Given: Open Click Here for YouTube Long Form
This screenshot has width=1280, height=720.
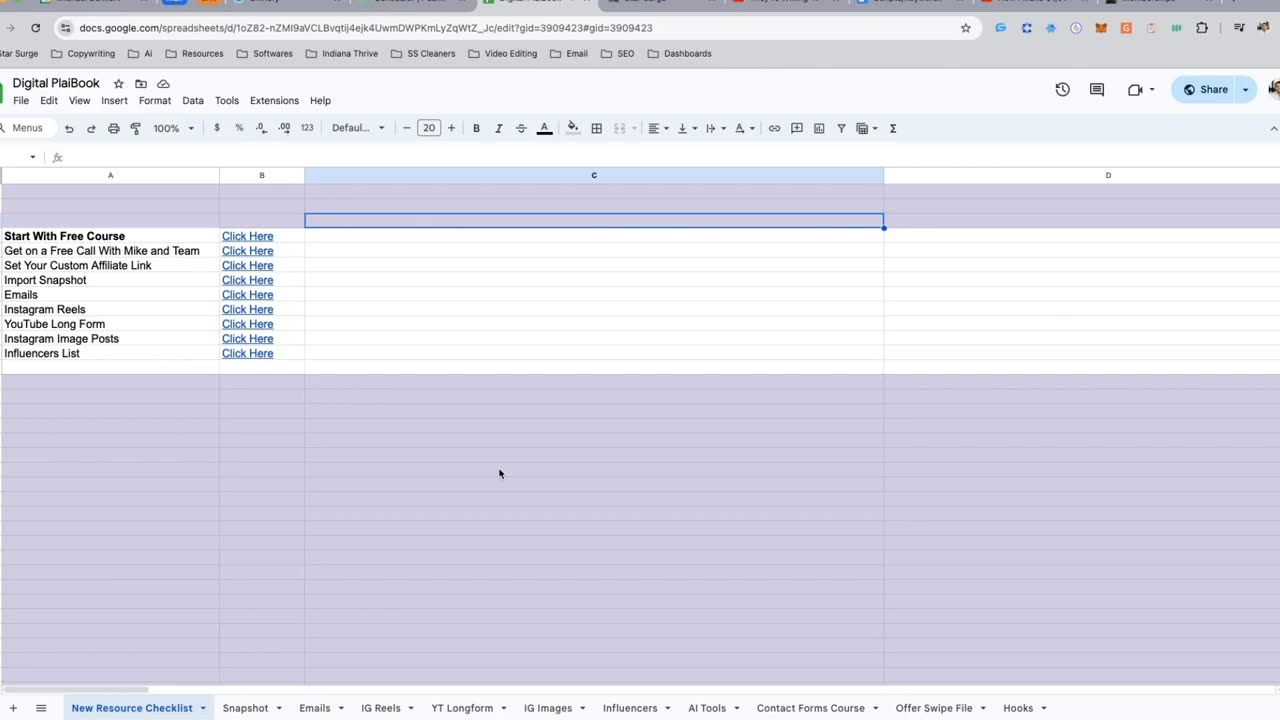Looking at the screenshot, I should coord(247,324).
